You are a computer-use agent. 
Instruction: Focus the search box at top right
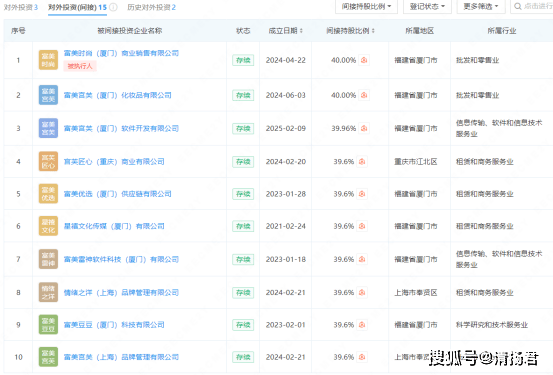tap(531, 6)
